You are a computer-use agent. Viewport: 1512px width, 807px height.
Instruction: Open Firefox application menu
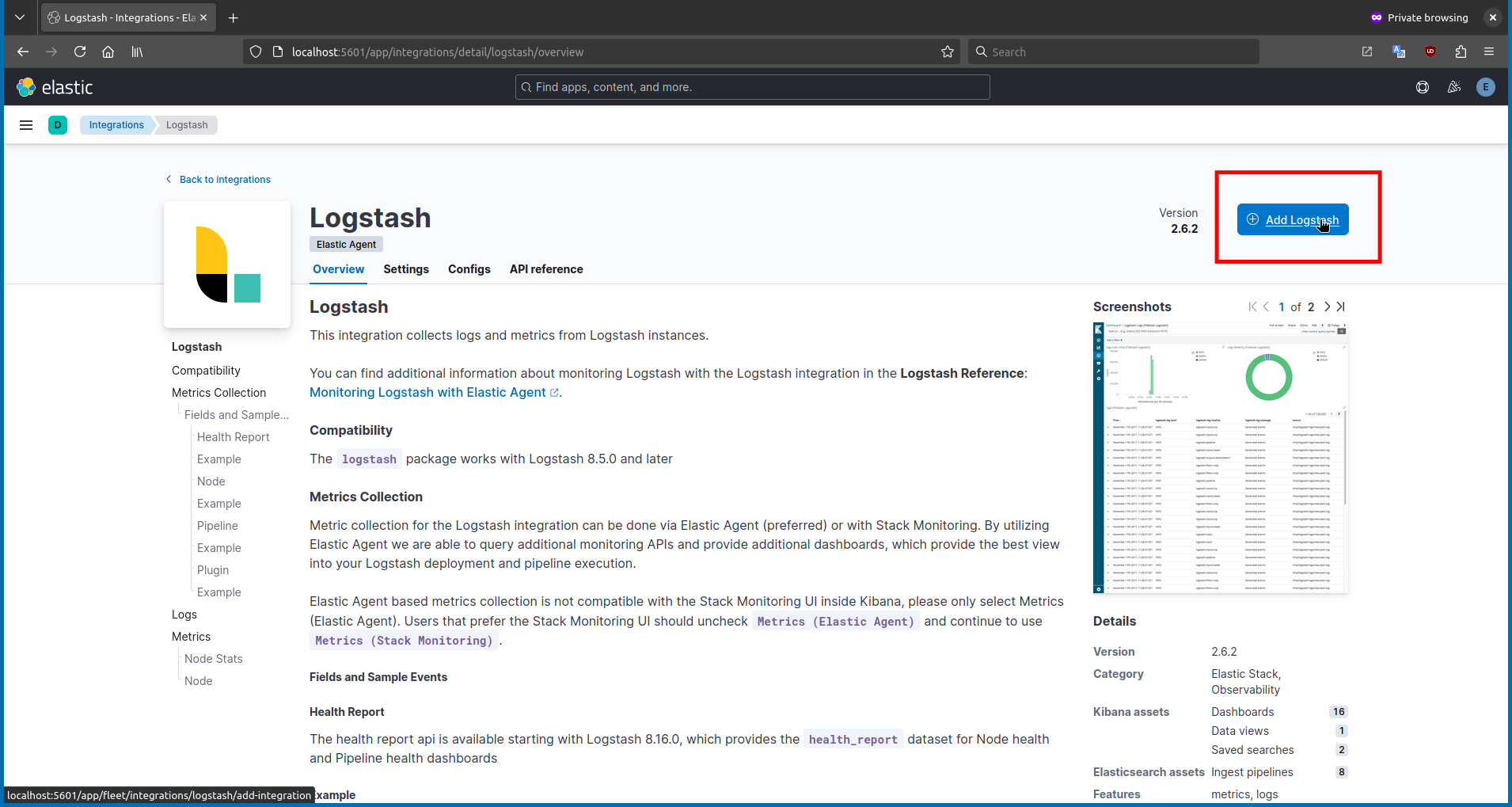point(1489,51)
